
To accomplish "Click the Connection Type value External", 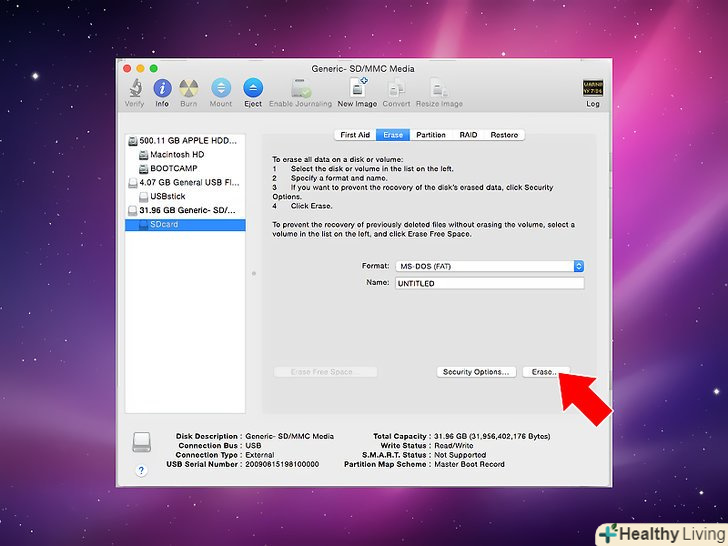I will click(260, 455).
